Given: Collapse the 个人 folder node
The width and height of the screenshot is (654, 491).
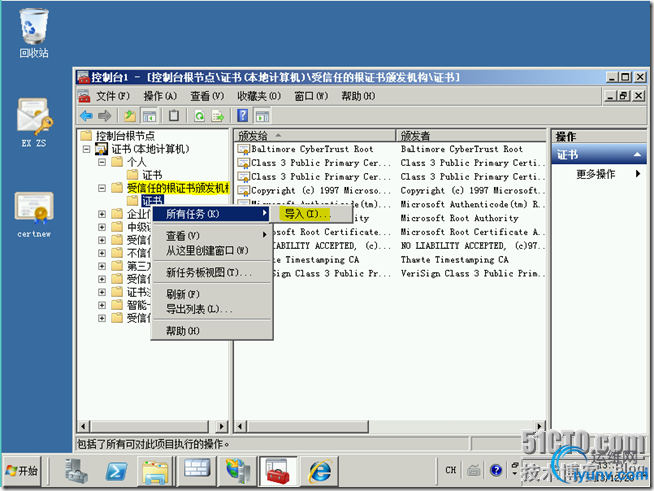Looking at the screenshot, I should pos(102,162).
